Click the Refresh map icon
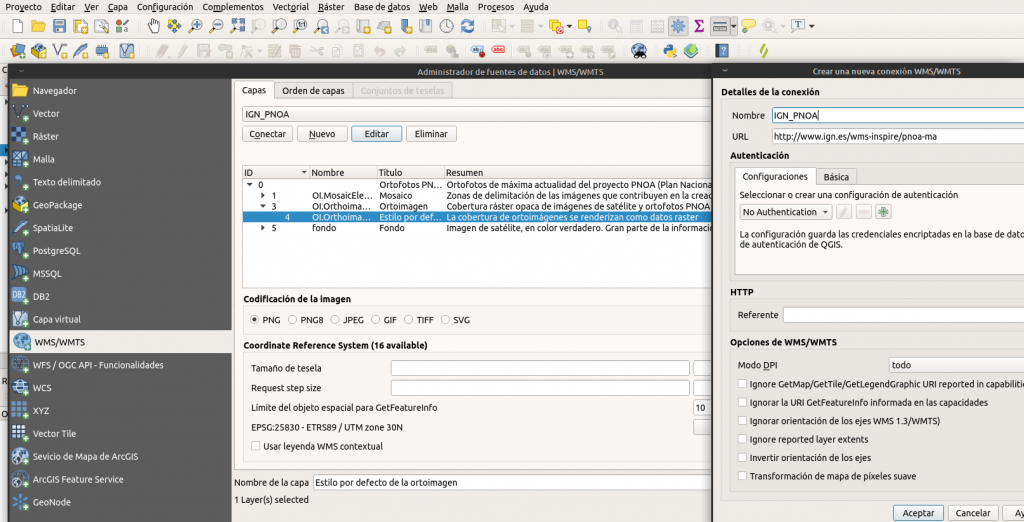The width and height of the screenshot is (1024, 522). [x=467, y=26]
